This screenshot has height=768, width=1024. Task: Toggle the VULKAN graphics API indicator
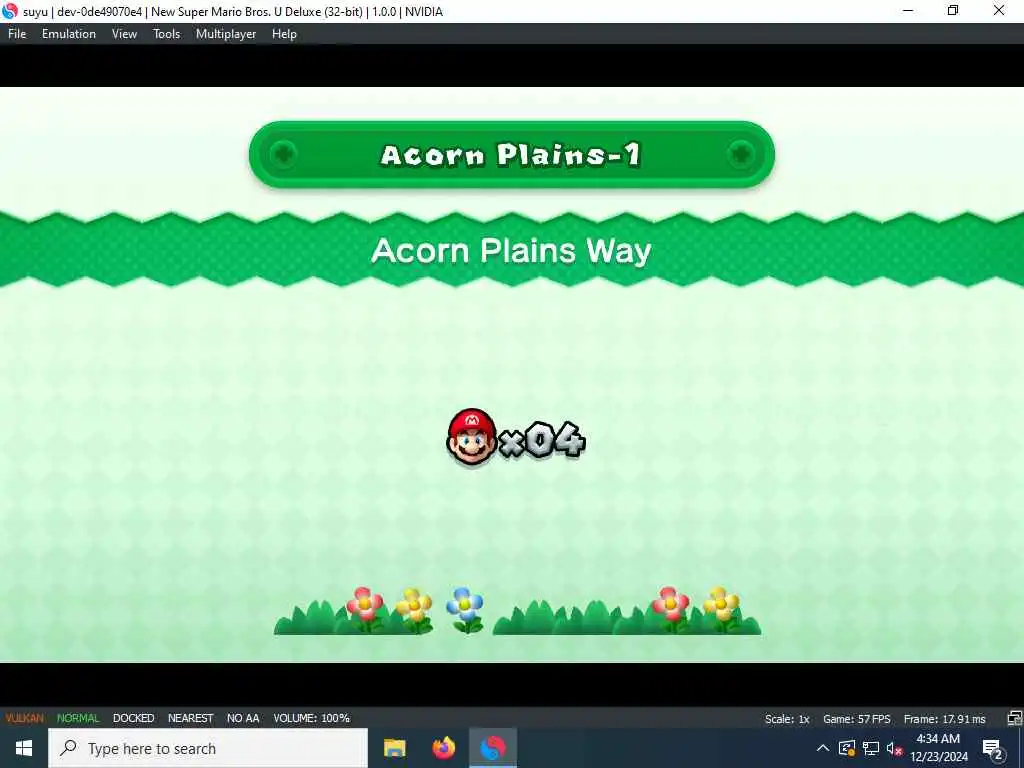pyautogui.click(x=24, y=718)
